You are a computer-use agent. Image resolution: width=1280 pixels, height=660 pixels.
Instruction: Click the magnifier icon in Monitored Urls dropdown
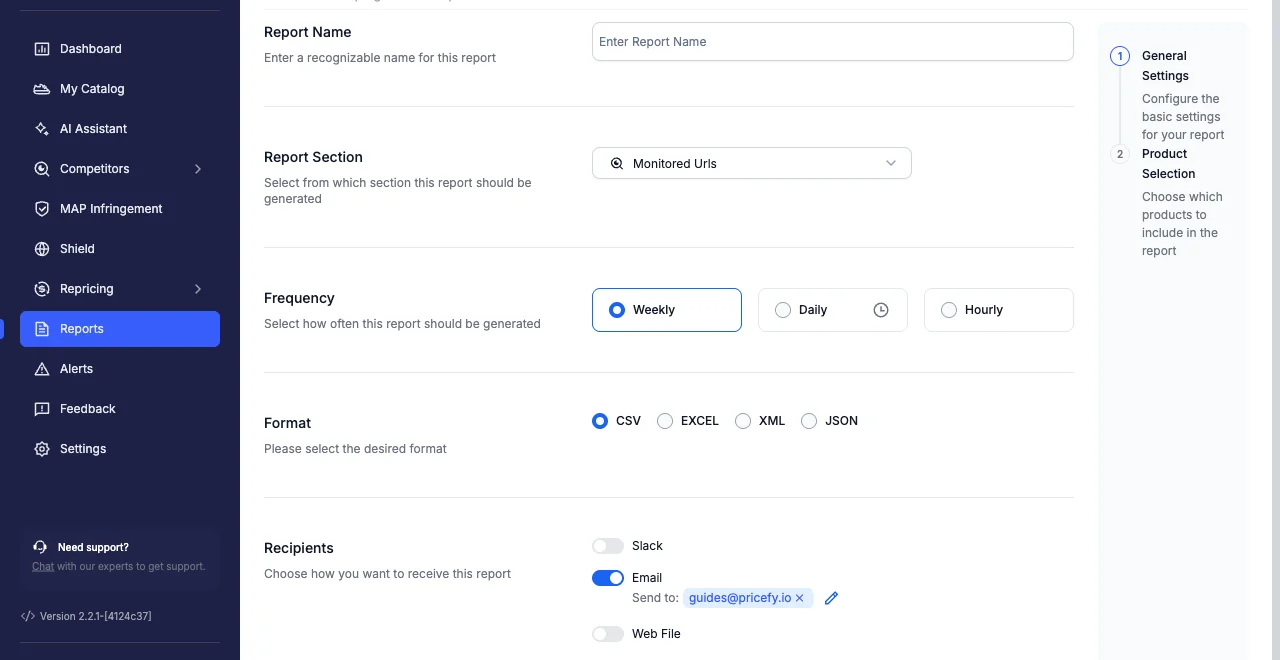[617, 163]
